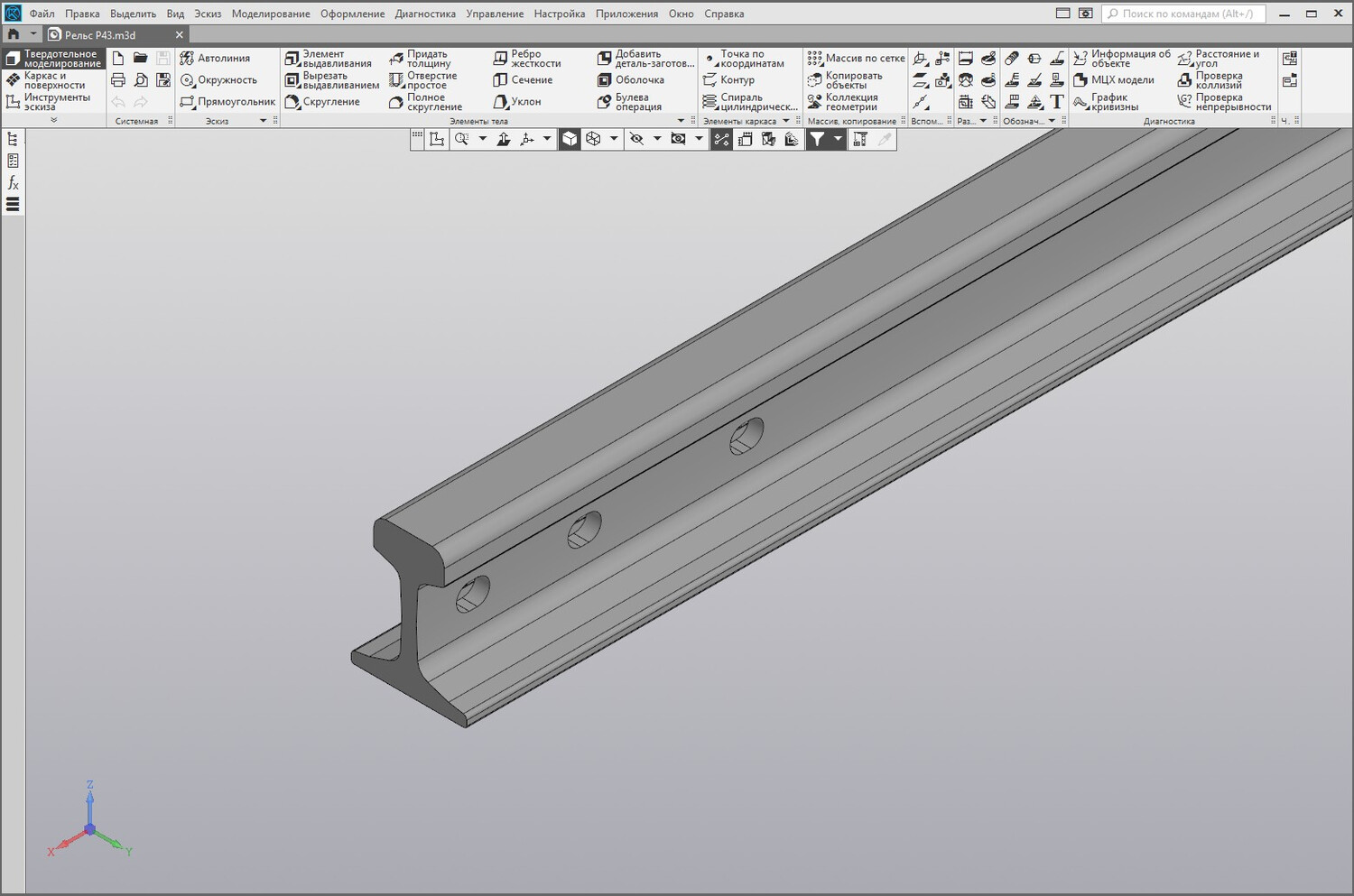Image resolution: width=1354 pixels, height=896 pixels.
Task: Run Булева операция
Action: [x=630, y=102]
